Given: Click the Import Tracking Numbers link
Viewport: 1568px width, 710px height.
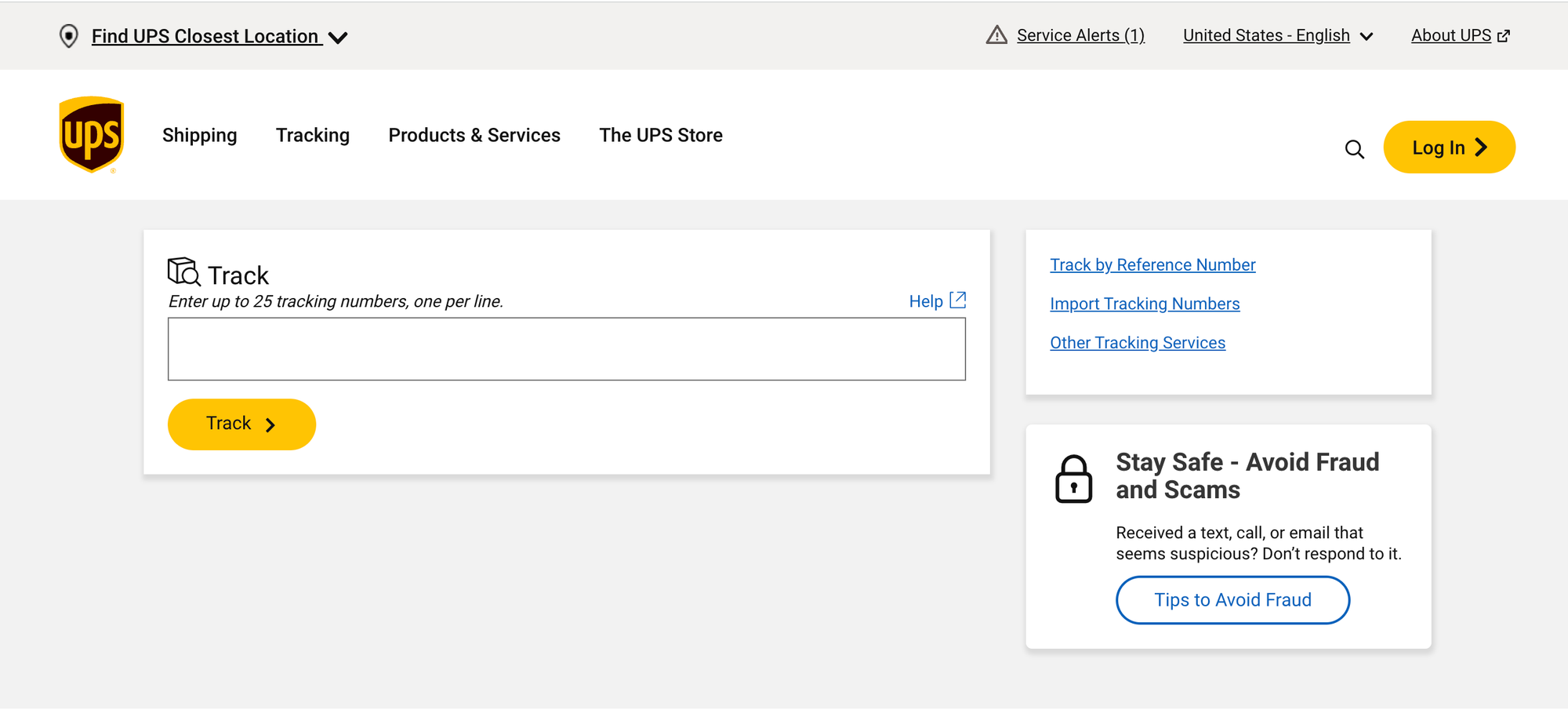Looking at the screenshot, I should (x=1145, y=304).
